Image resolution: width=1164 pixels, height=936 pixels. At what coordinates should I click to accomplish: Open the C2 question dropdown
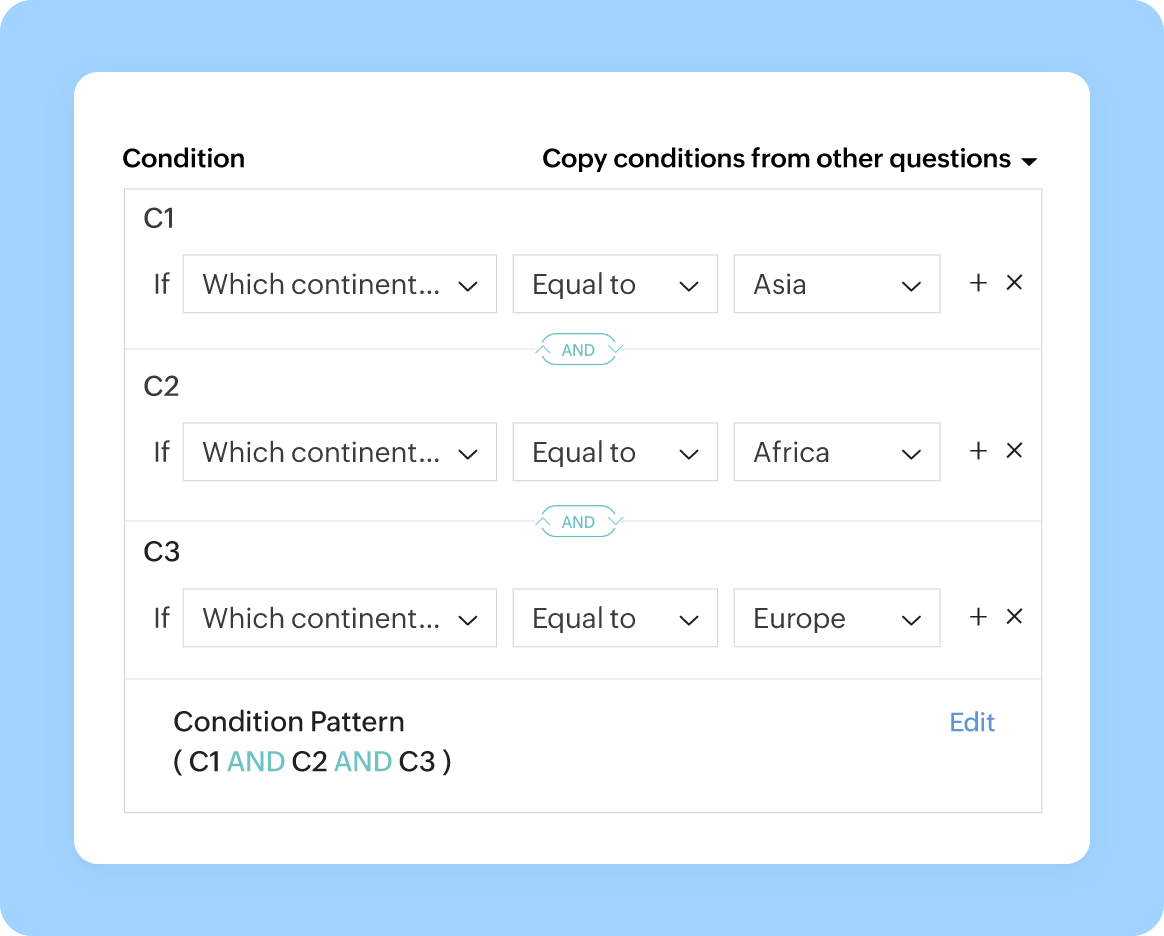point(339,452)
